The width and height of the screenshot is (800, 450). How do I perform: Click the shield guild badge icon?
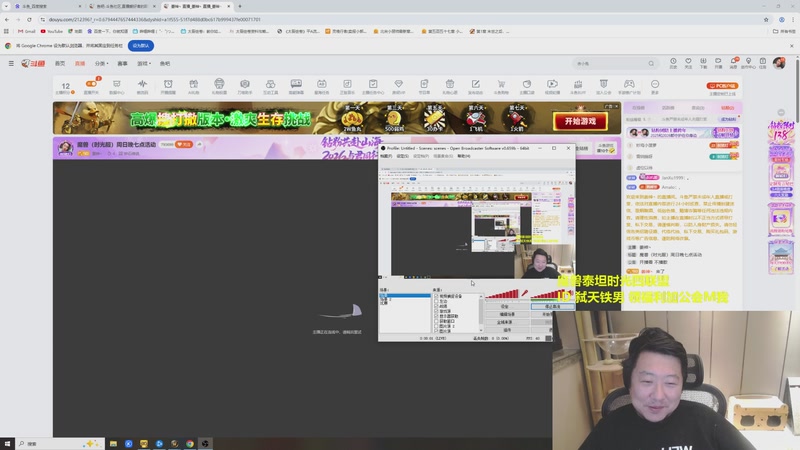pyautogui.click(x=604, y=84)
